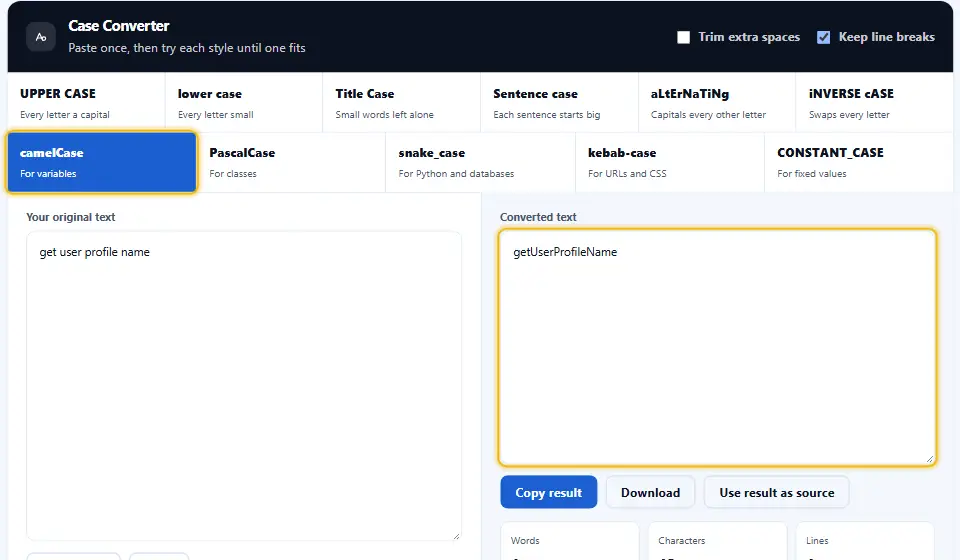960x560 pixels.
Task: Click the converted text area resize handle
Action: pos(929,459)
